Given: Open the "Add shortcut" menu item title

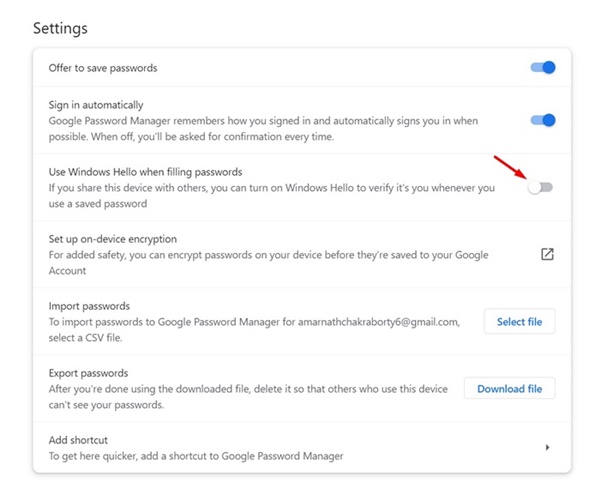Looking at the screenshot, I should pos(78,440).
